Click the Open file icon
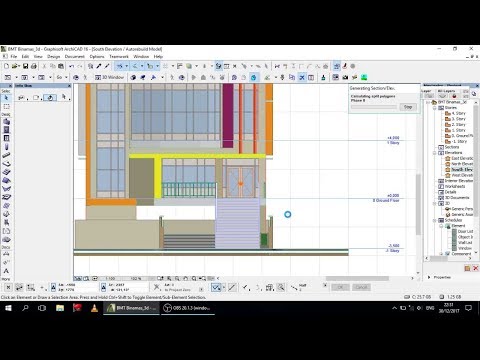The width and height of the screenshot is (480, 360). point(15,66)
